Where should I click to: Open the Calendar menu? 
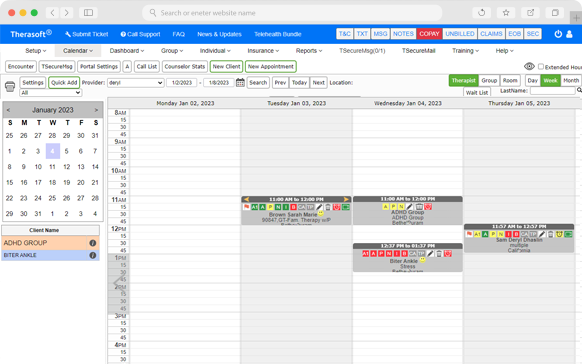coord(78,51)
